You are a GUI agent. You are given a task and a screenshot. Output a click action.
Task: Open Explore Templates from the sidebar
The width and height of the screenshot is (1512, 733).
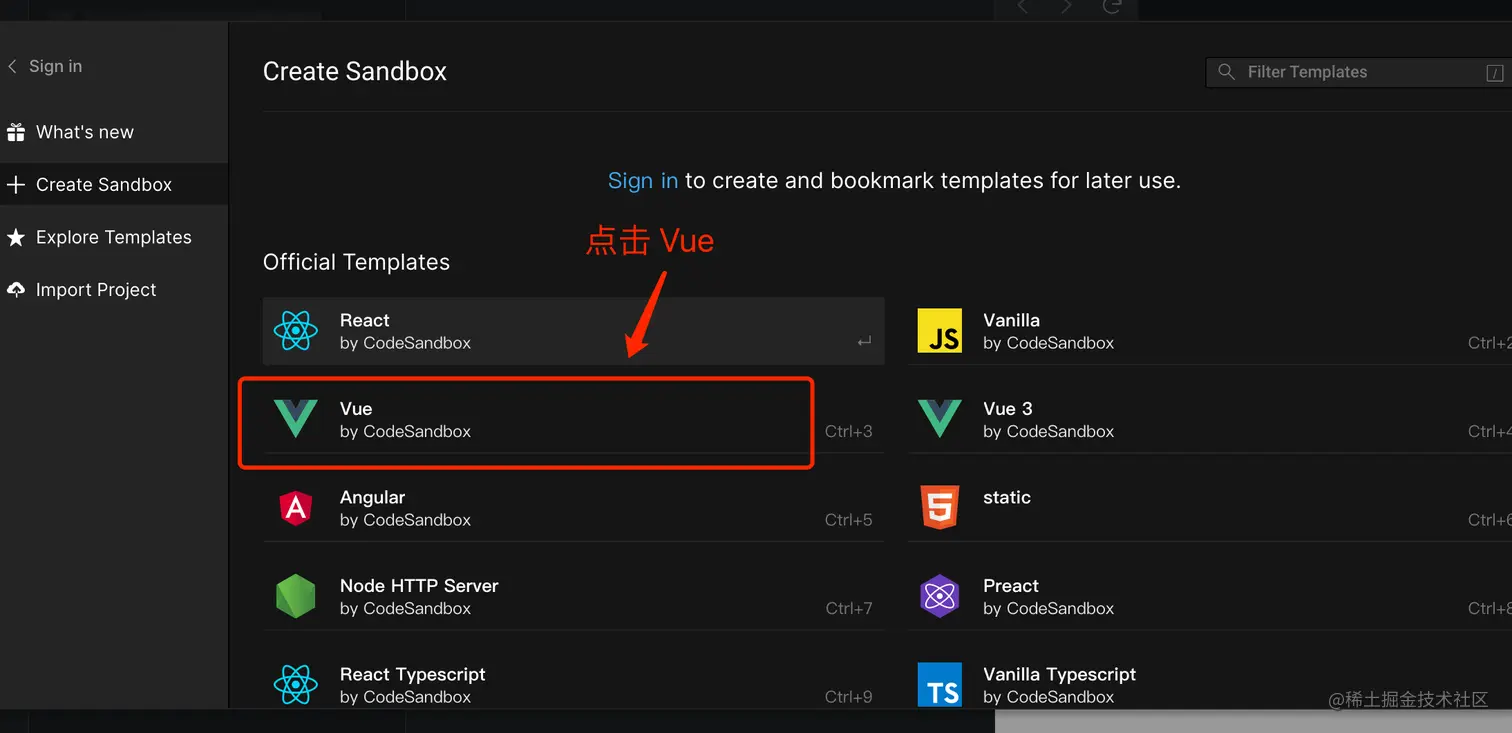(x=113, y=237)
